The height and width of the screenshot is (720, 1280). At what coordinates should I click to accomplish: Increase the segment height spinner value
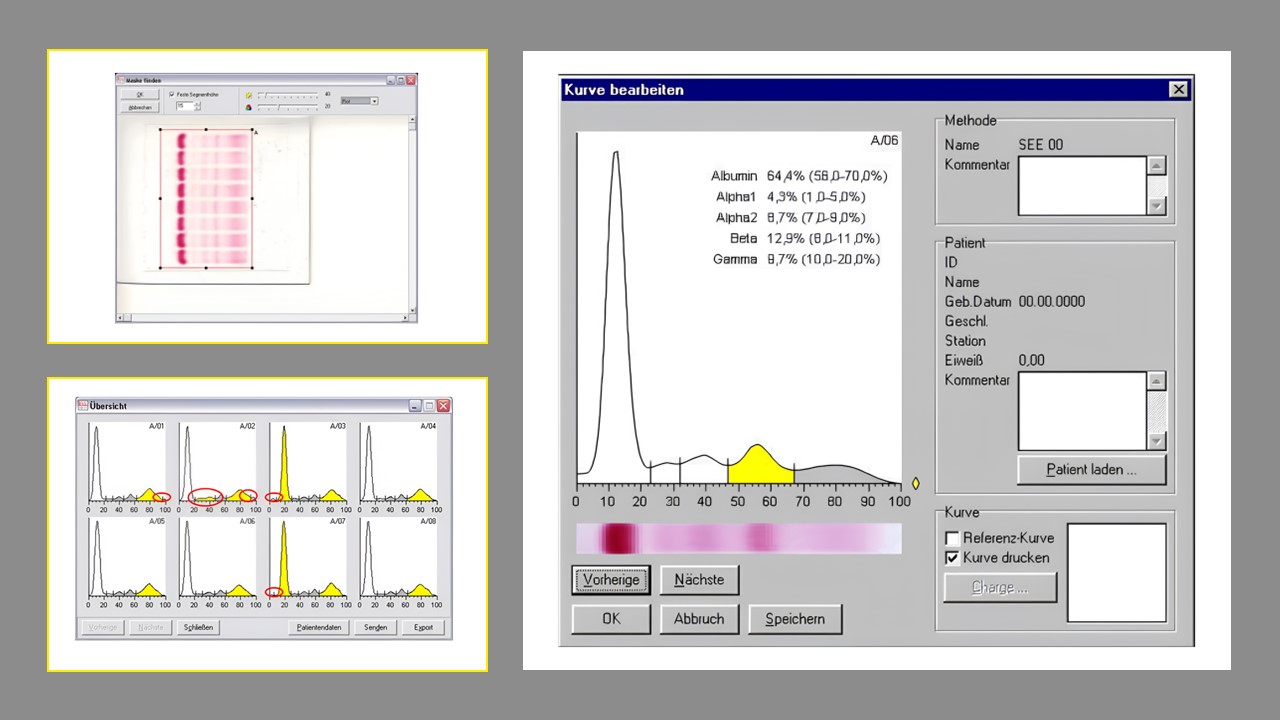197,103
